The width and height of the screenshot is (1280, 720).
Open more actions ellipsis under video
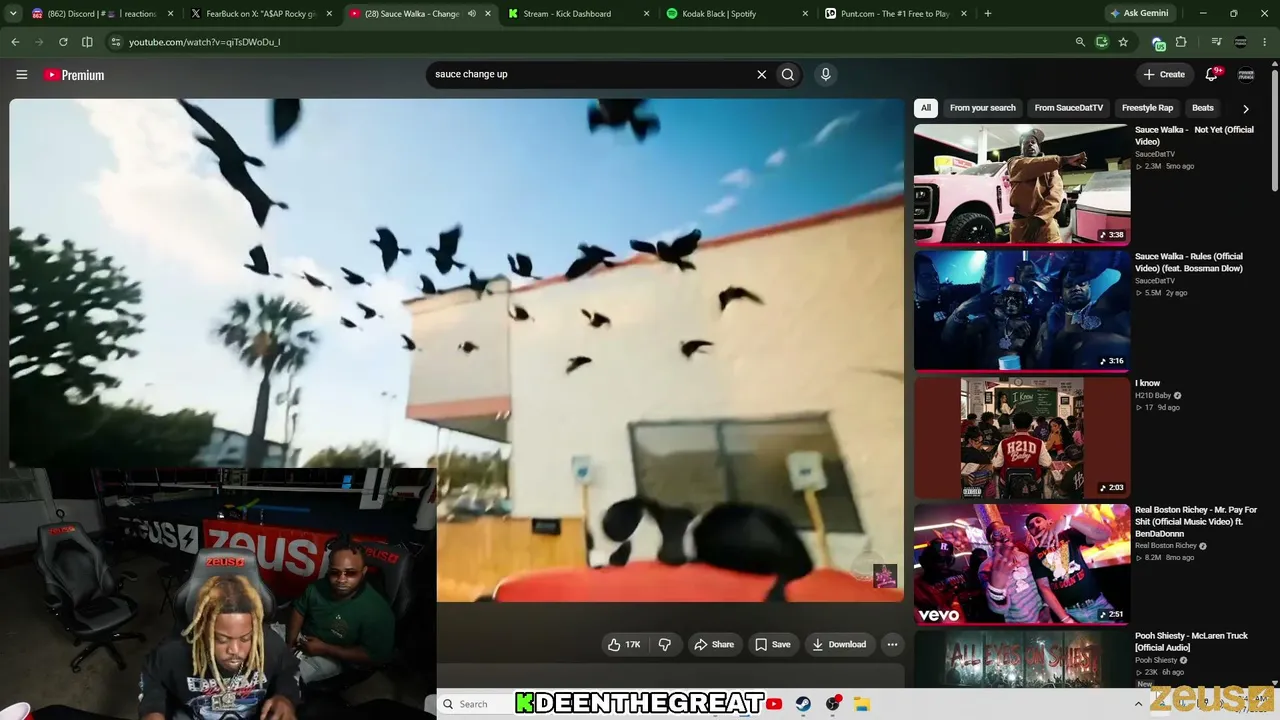tap(892, 645)
